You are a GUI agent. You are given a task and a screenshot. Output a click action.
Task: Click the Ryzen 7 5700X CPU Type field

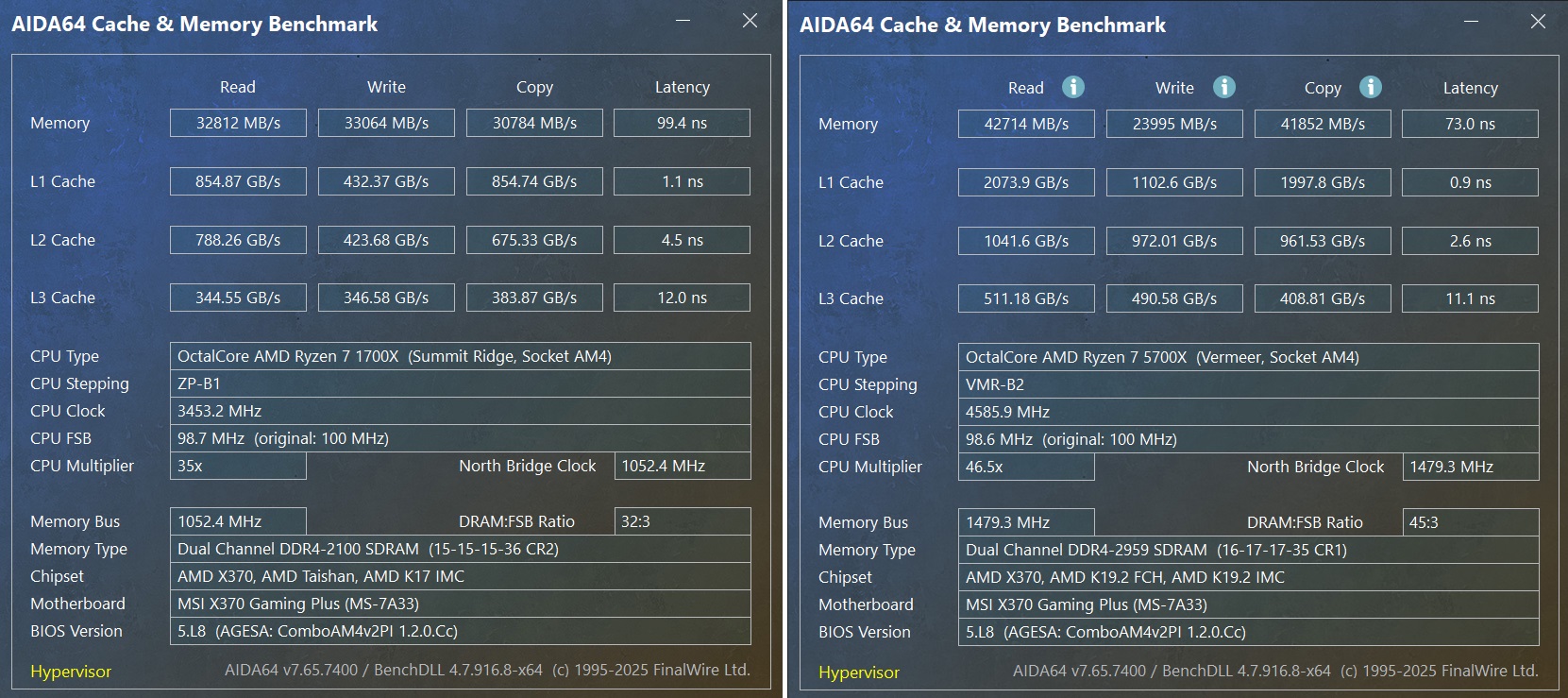coord(1249,357)
